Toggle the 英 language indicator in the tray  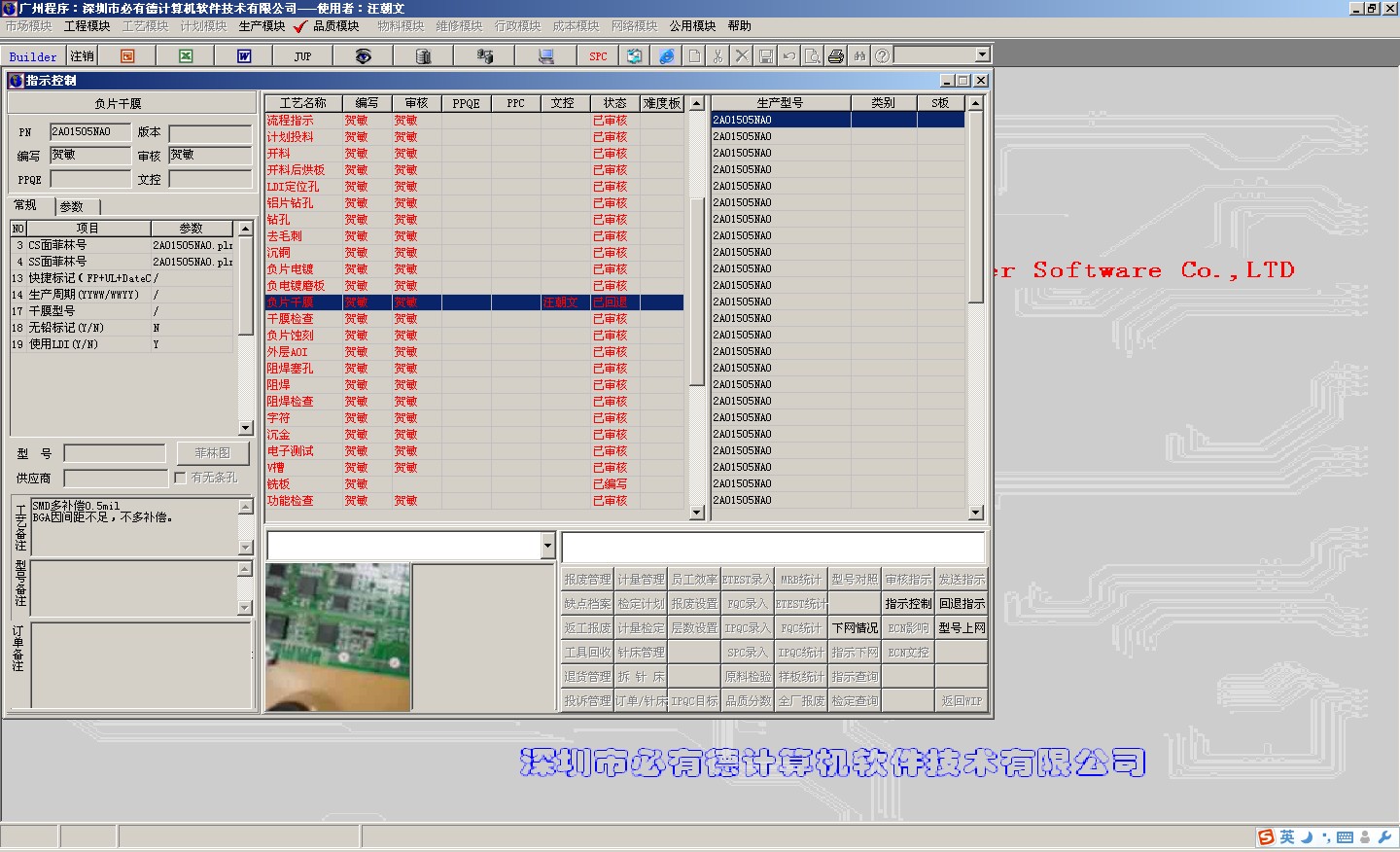point(1287,836)
